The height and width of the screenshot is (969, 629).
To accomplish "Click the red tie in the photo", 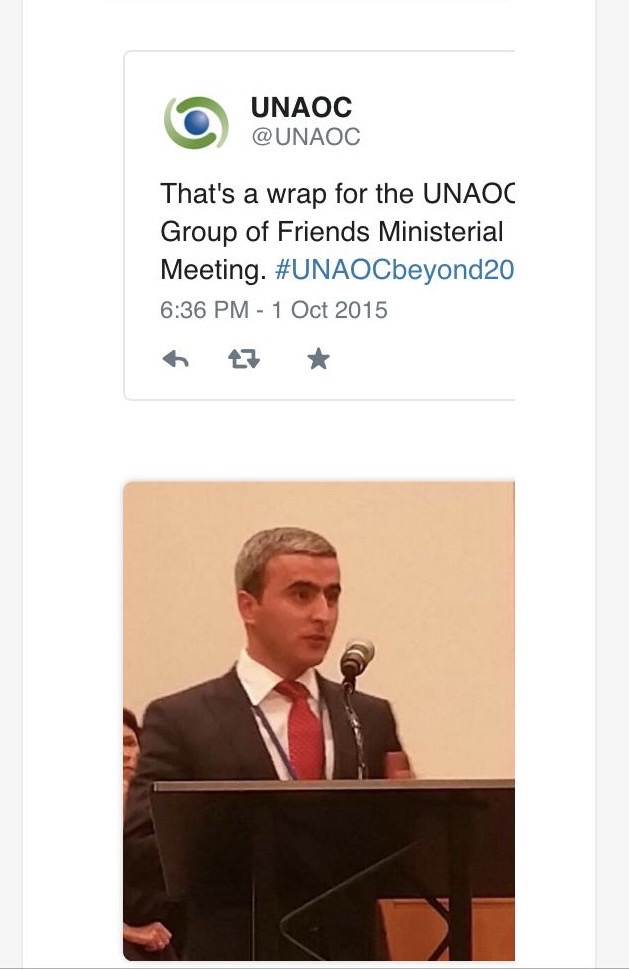I will click(303, 729).
